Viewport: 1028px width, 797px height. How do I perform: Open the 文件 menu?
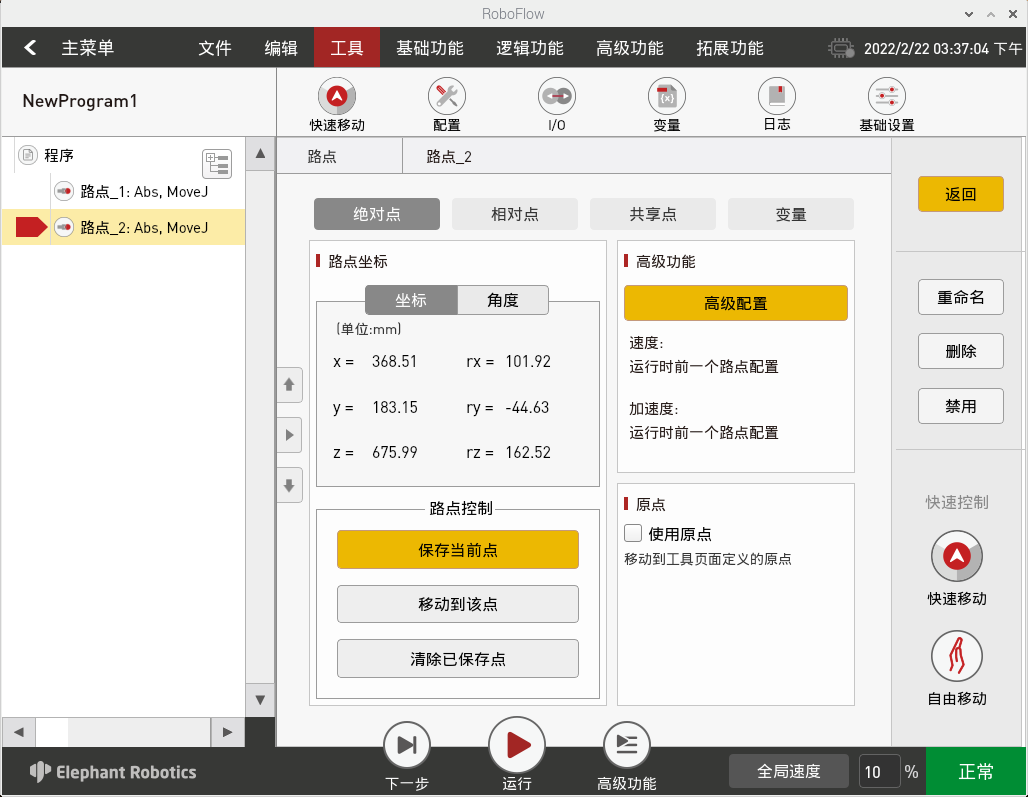point(215,48)
